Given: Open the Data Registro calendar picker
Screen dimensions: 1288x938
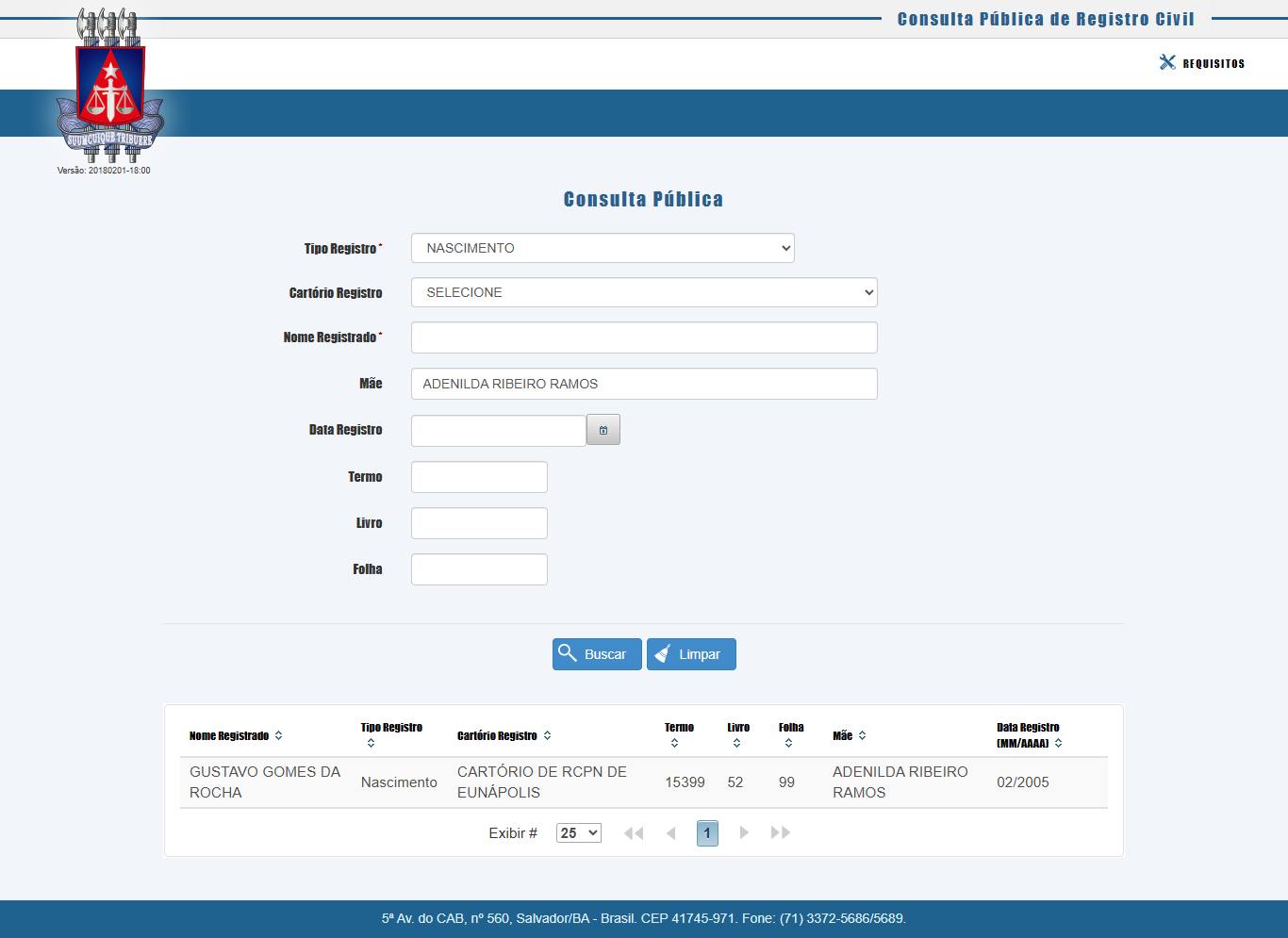Looking at the screenshot, I should pos(603,430).
